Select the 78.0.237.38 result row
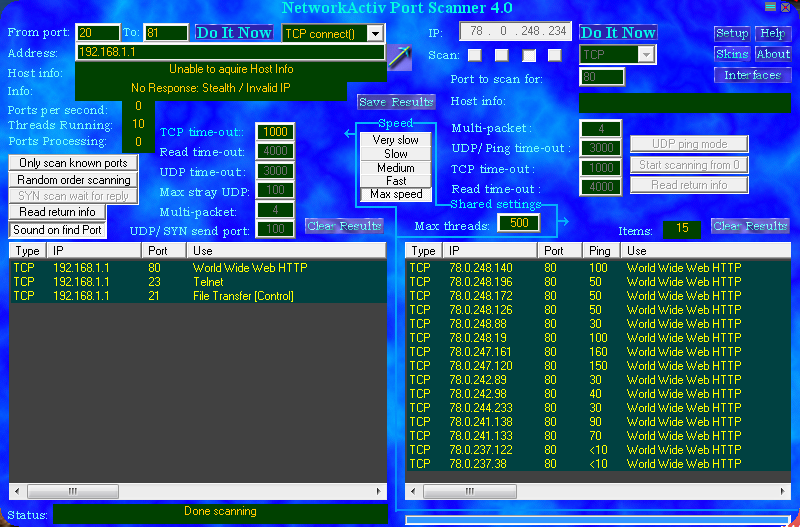Image resolution: width=800 pixels, height=527 pixels. [598, 464]
